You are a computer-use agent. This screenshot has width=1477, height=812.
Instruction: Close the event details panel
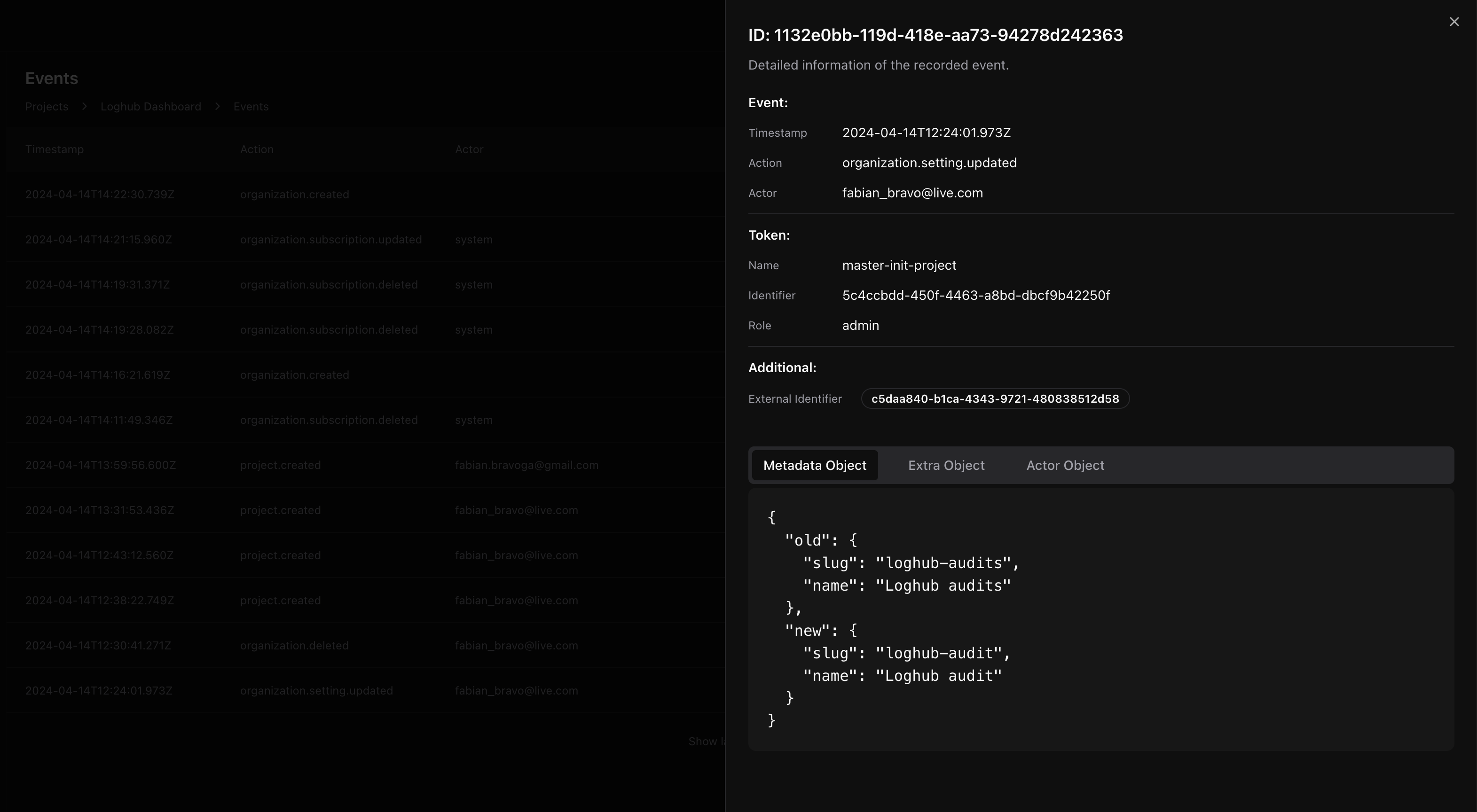[x=1453, y=22]
